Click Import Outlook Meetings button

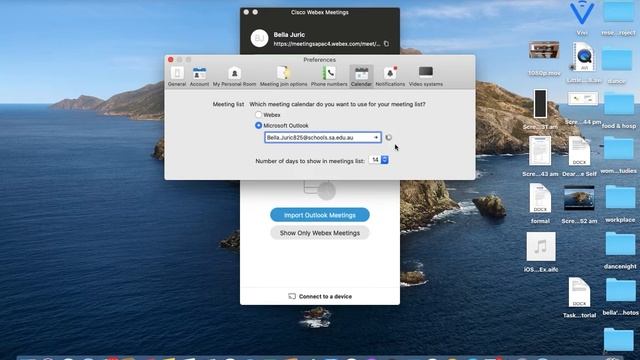pyautogui.click(x=320, y=215)
